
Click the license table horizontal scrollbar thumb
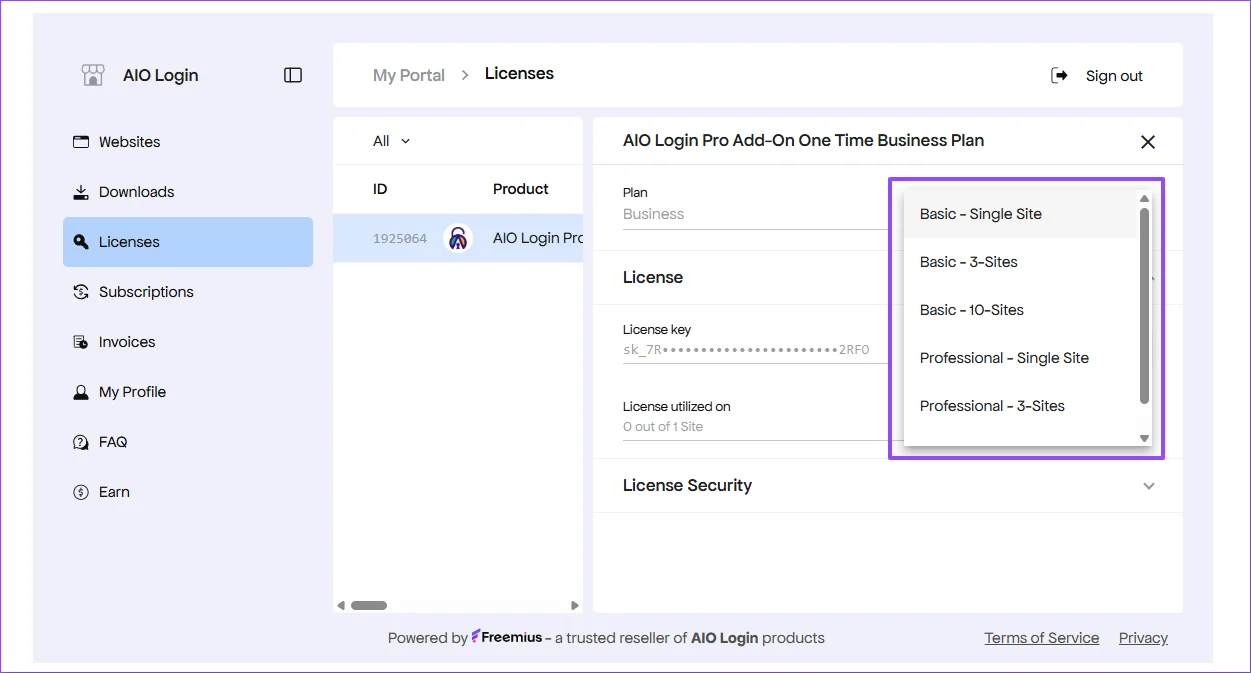point(369,605)
